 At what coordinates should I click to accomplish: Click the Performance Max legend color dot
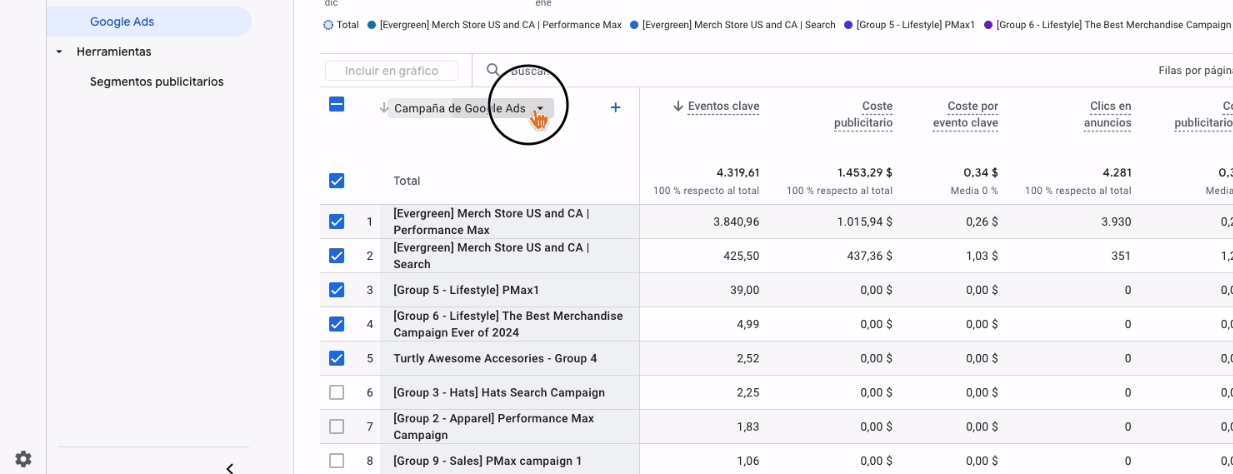tap(372, 25)
